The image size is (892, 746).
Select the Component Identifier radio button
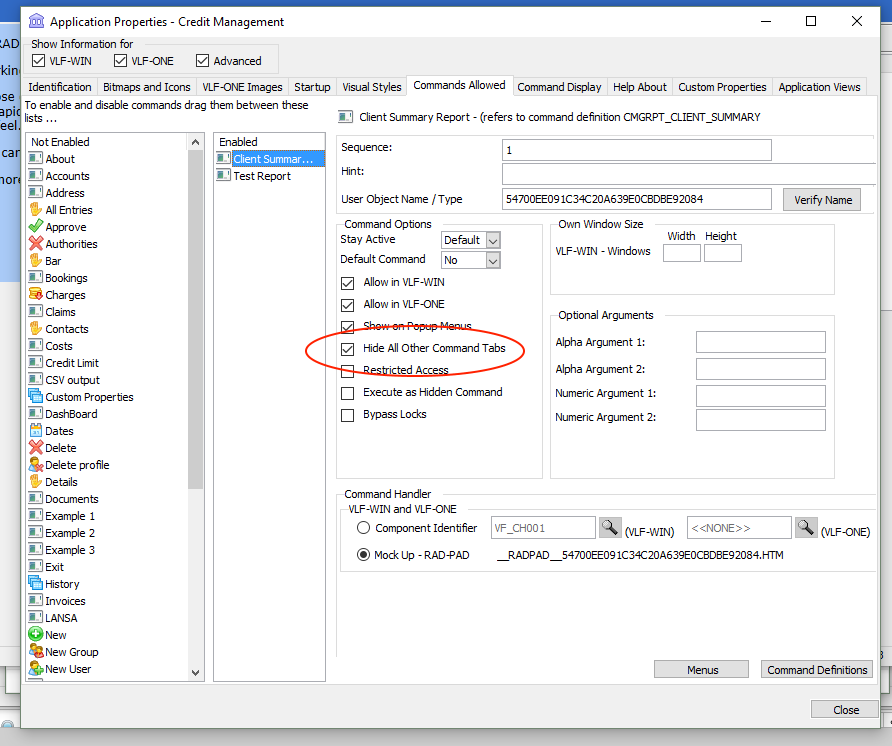pos(364,527)
